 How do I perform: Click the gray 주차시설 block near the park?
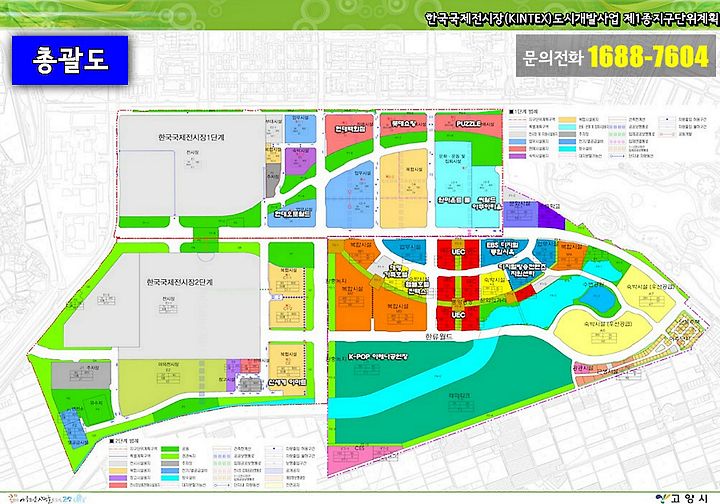(81, 375)
